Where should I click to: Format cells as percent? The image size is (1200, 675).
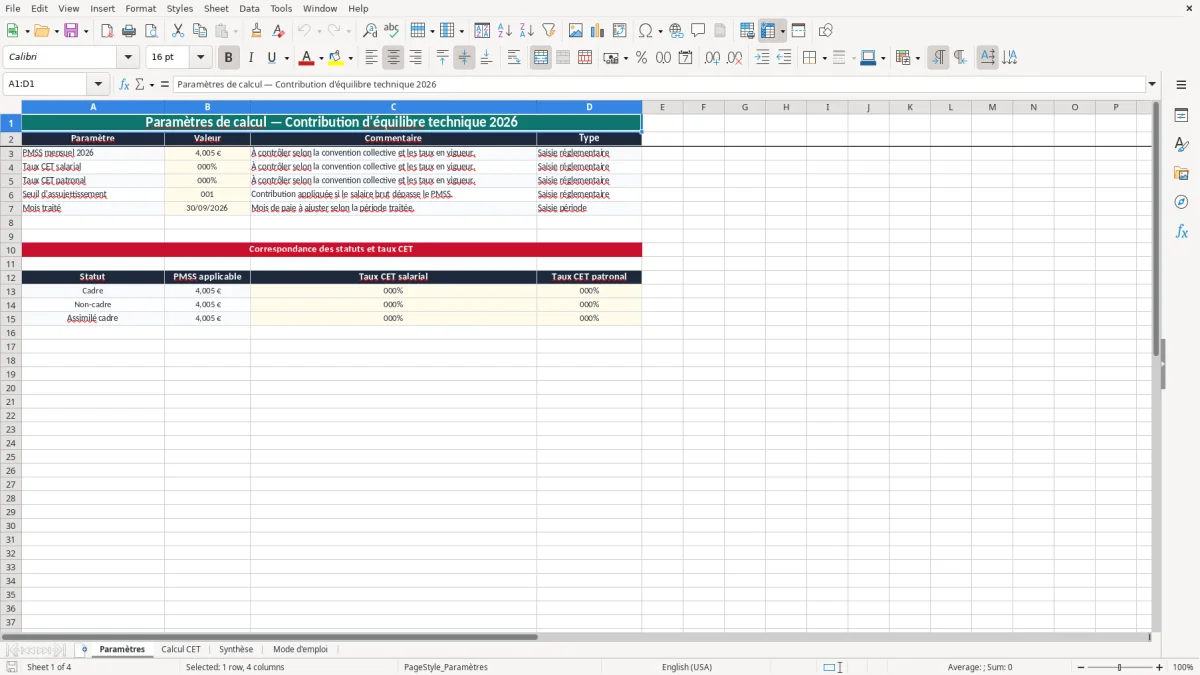click(x=641, y=58)
